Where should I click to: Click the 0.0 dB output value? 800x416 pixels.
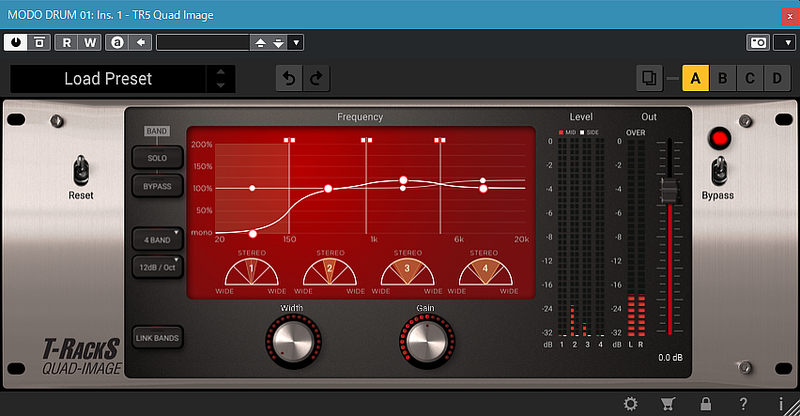pyautogui.click(x=670, y=358)
